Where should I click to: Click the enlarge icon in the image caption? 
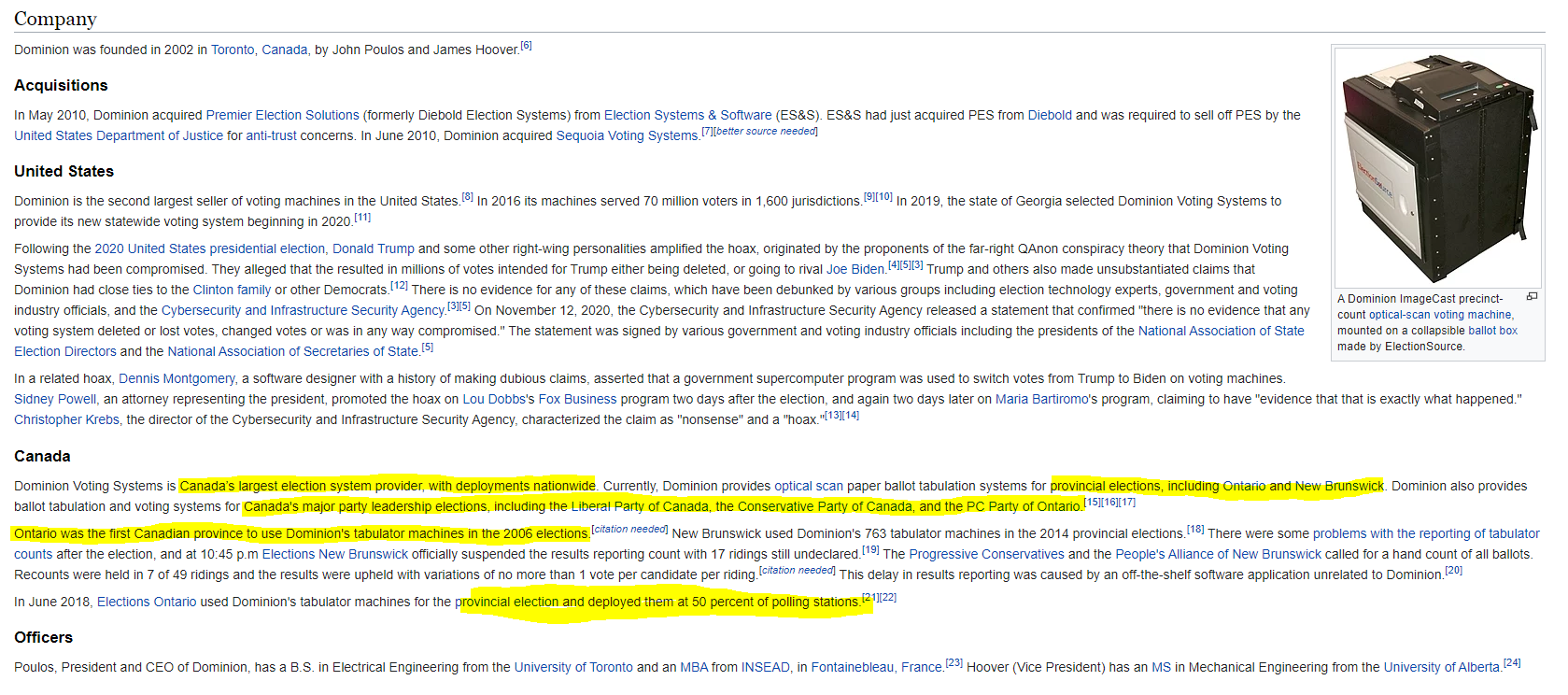pyautogui.click(x=1532, y=297)
